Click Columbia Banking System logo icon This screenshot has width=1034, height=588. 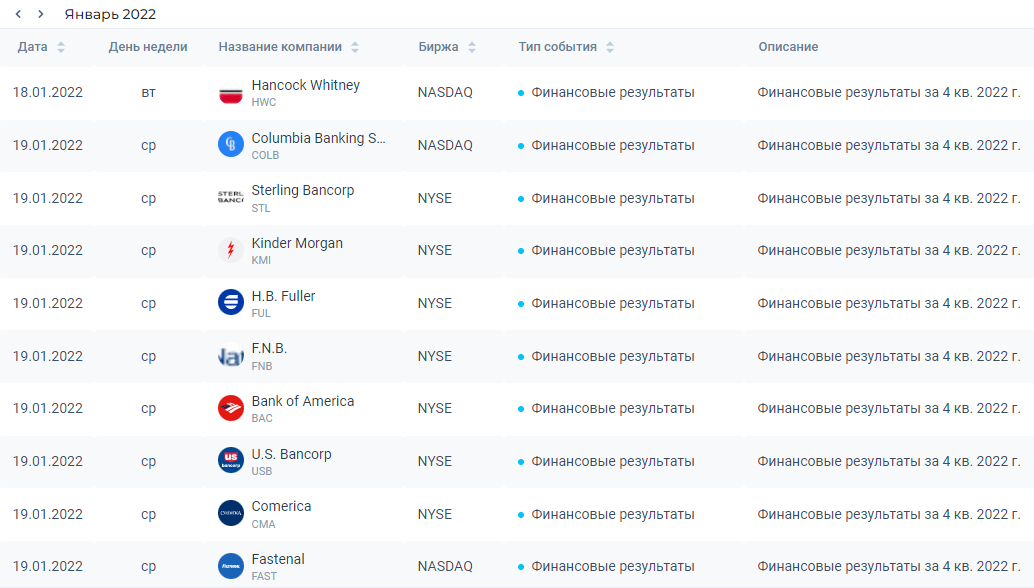[x=231, y=144]
